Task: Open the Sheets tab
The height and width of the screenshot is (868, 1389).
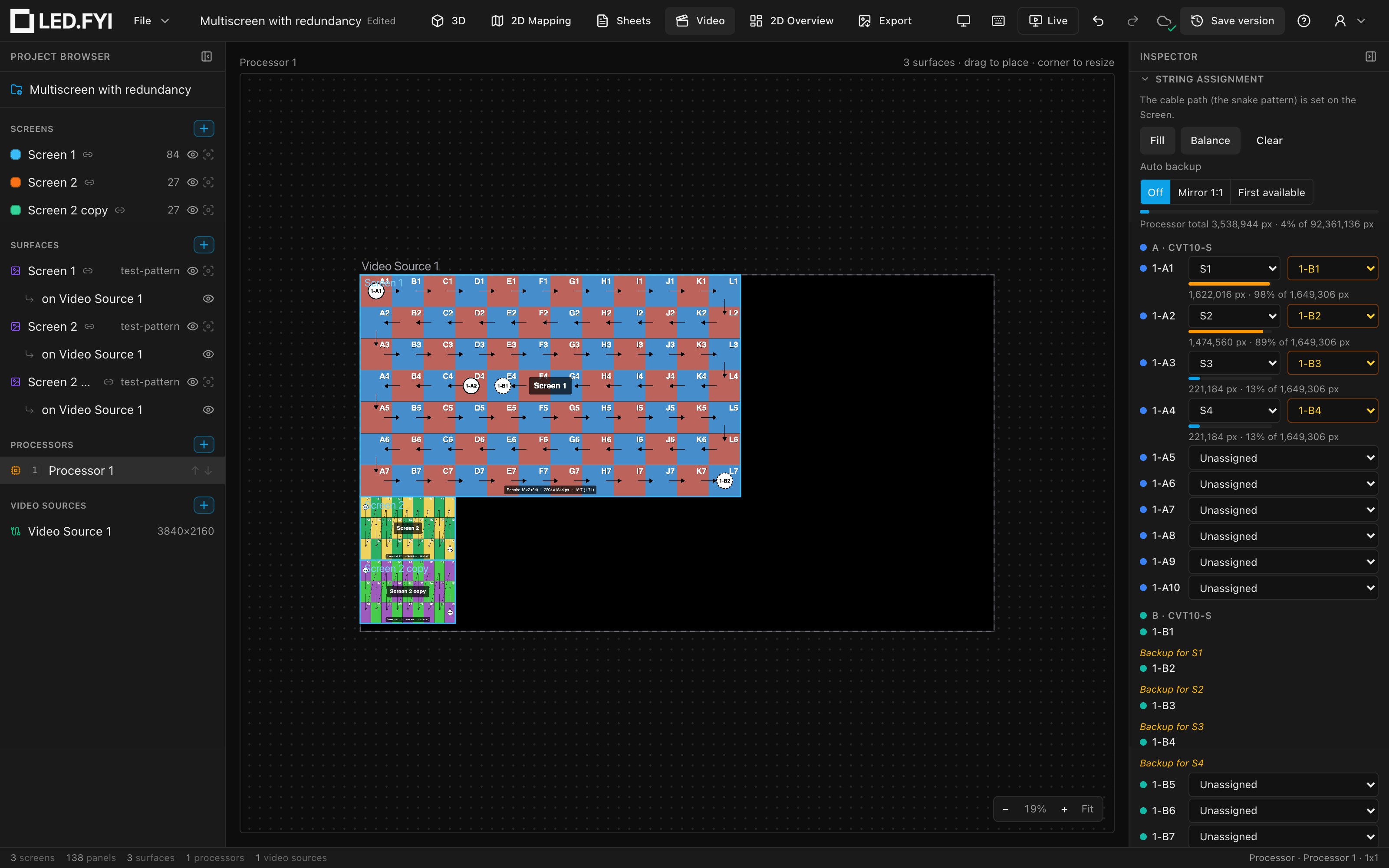Action: point(624,21)
